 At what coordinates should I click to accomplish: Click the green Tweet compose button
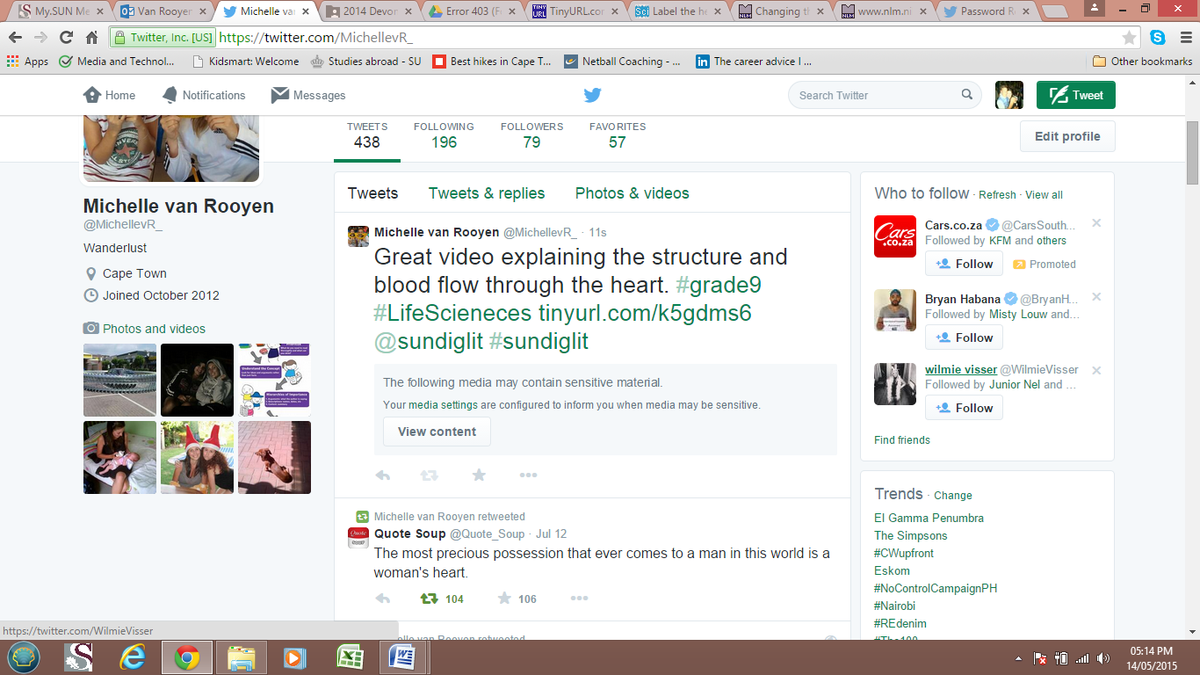coord(1076,95)
